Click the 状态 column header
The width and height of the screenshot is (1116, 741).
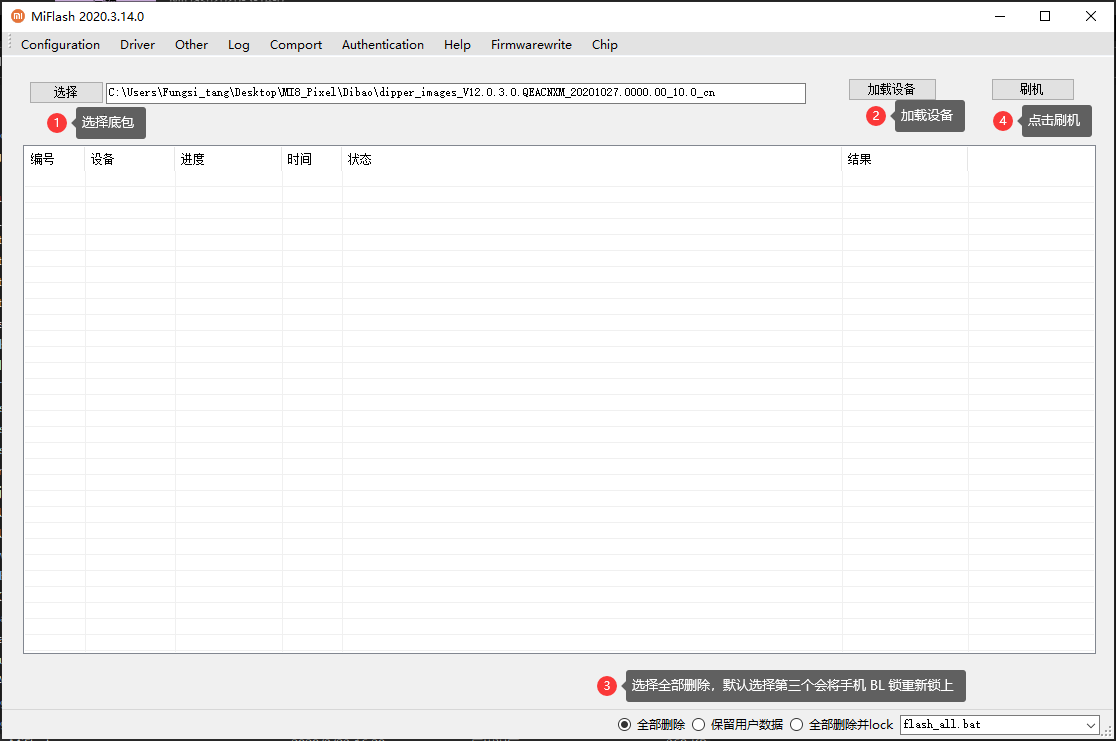click(591, 159)
